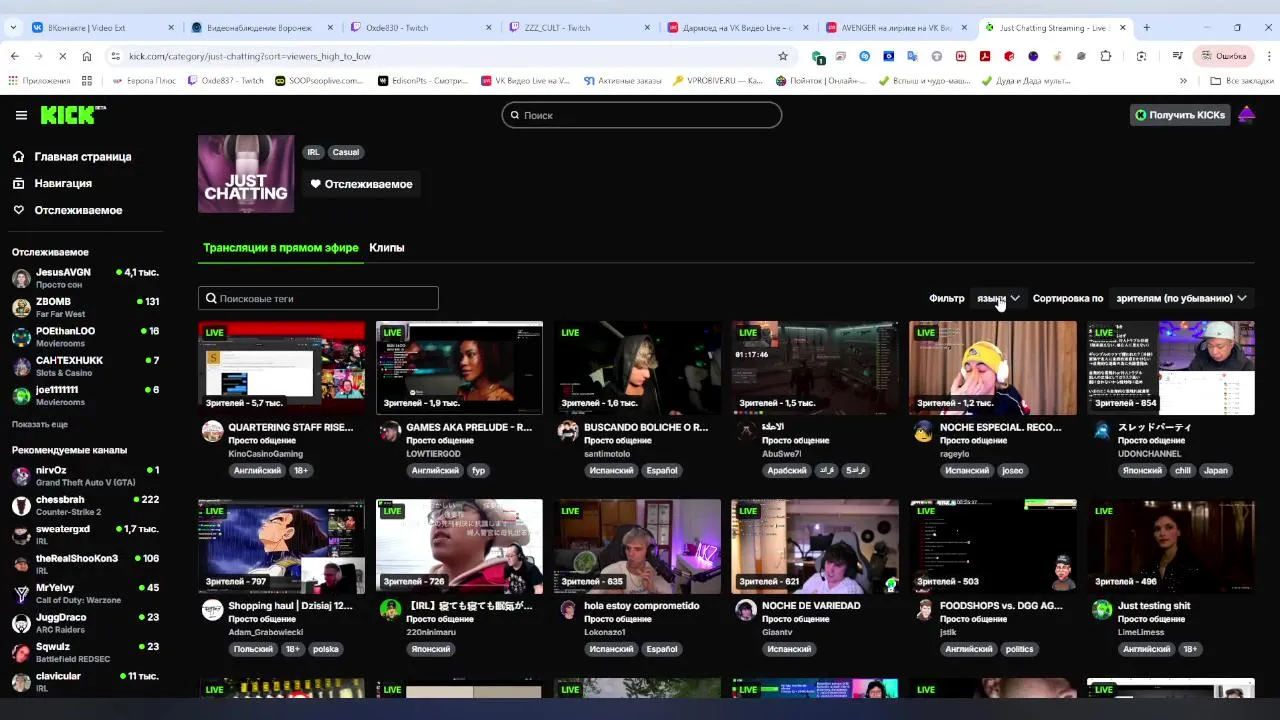Switch to live streams tab

click(280, 247)
